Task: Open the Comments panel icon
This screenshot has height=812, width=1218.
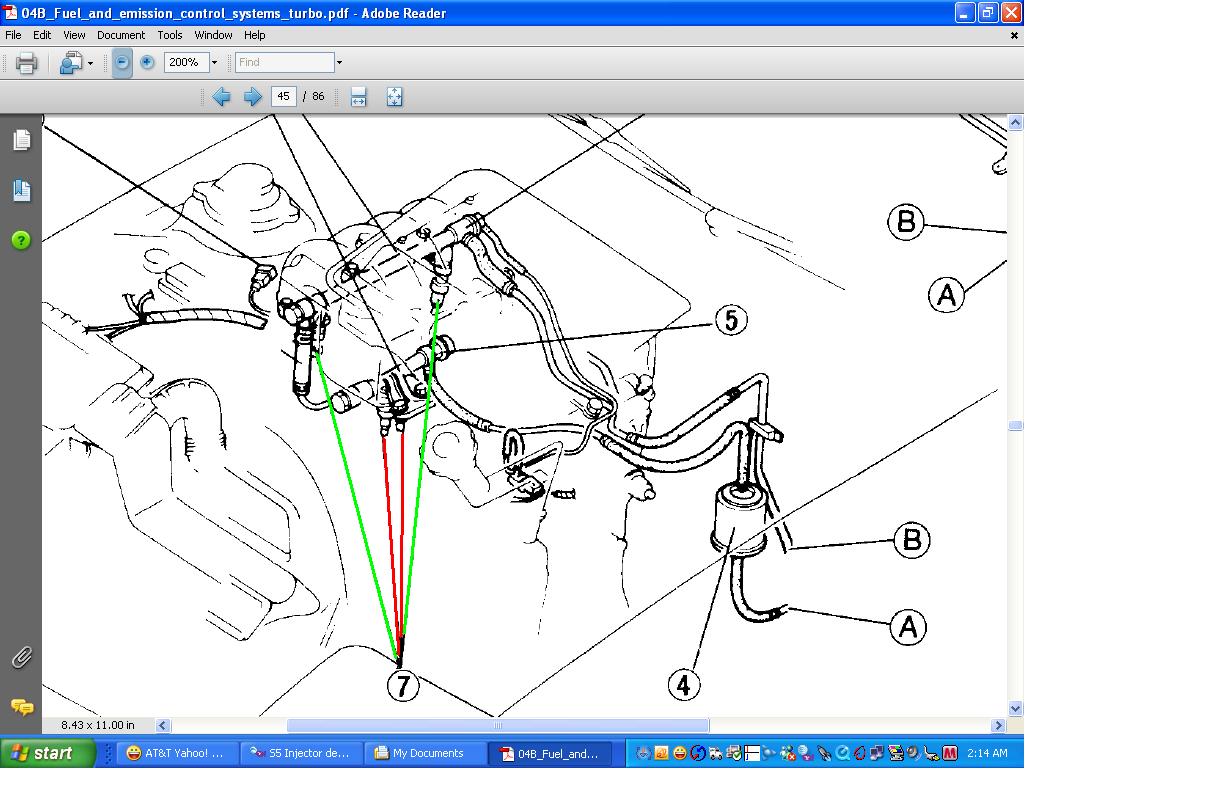Action: [21, 707]
